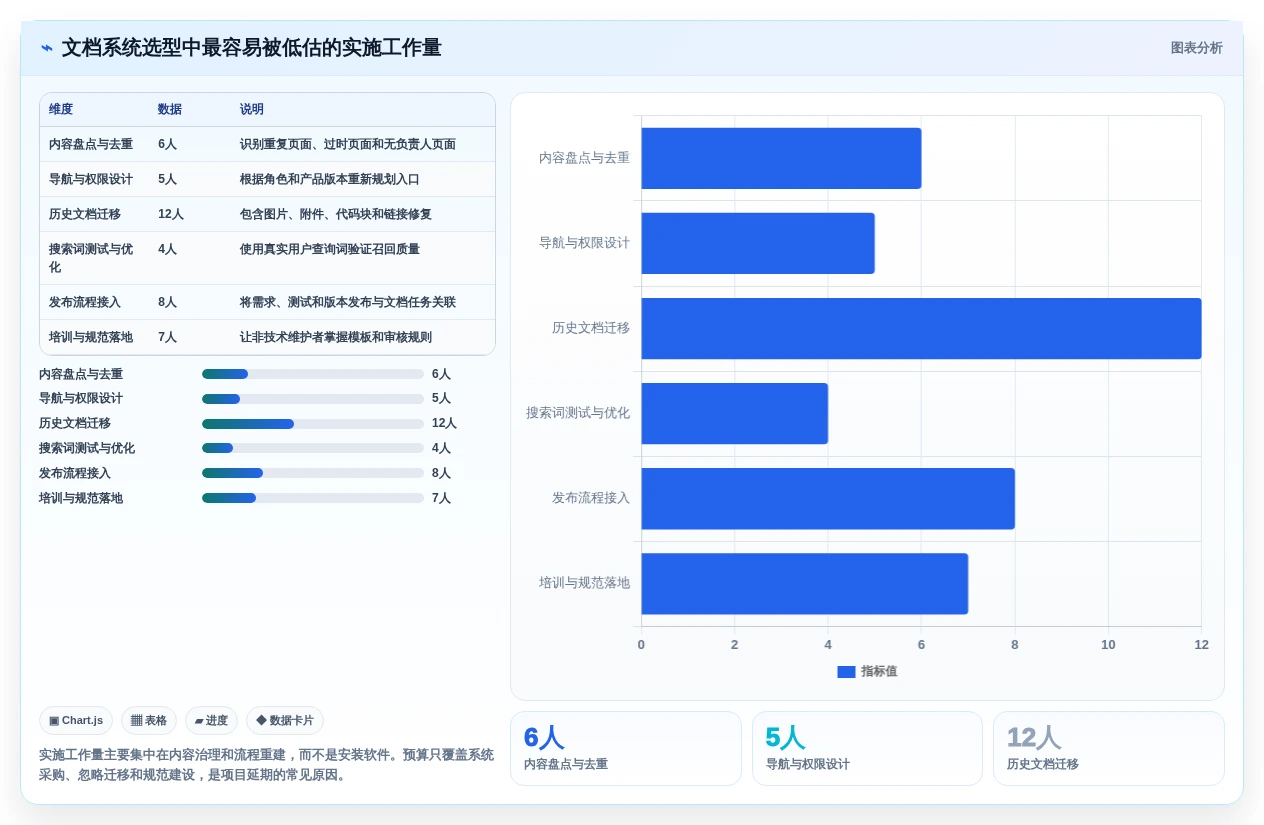The width and height of the screenshot is (1264, 825).
Task: Click the 8人 value in table
Action: [x=167, y=302]
